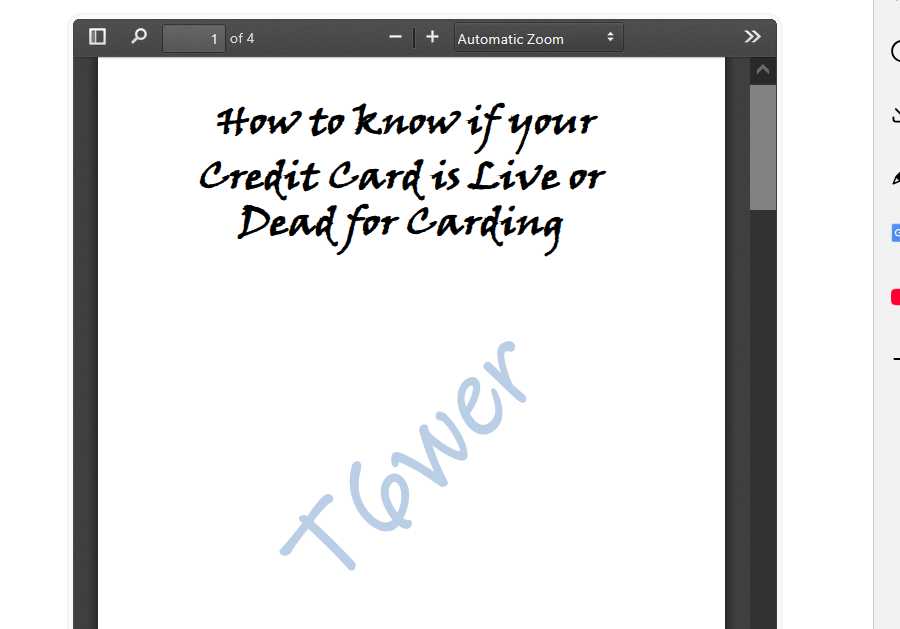Select the Automatic Zoom combo box

[x=538, y=38]
